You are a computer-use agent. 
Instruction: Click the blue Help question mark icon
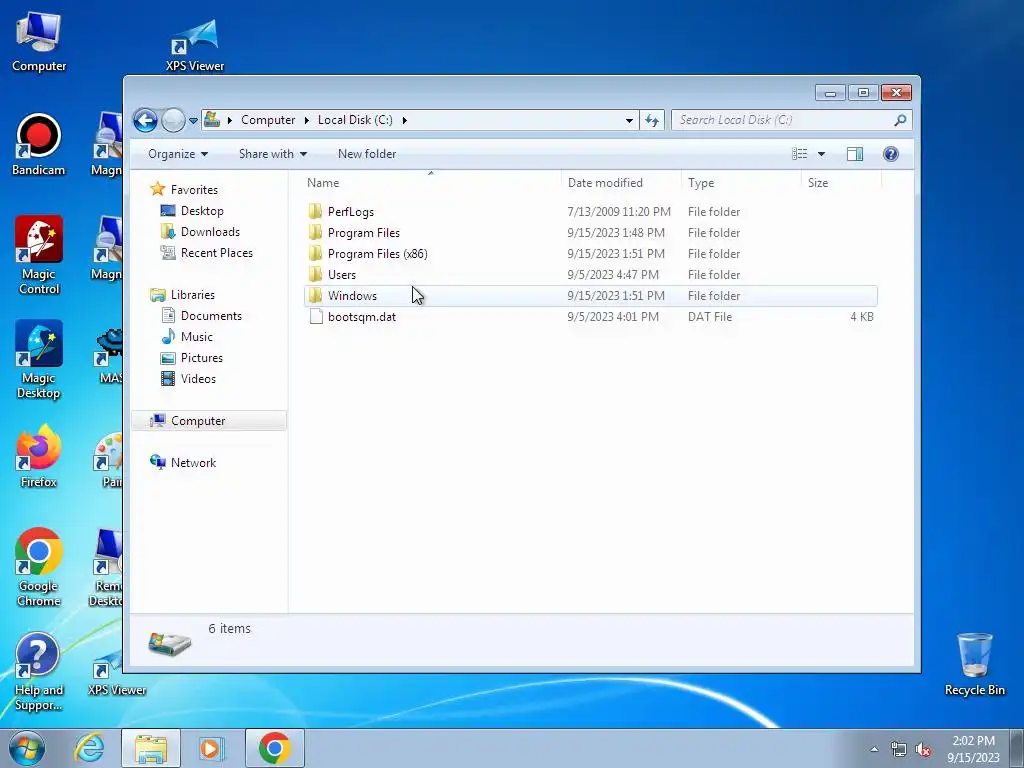(891, 154)
